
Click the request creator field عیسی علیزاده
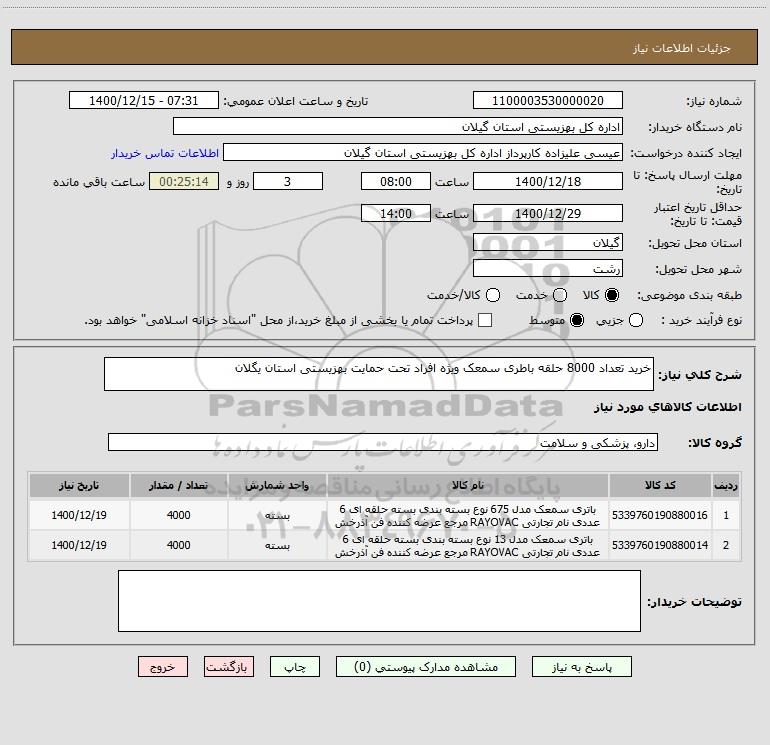click(423, 153)
